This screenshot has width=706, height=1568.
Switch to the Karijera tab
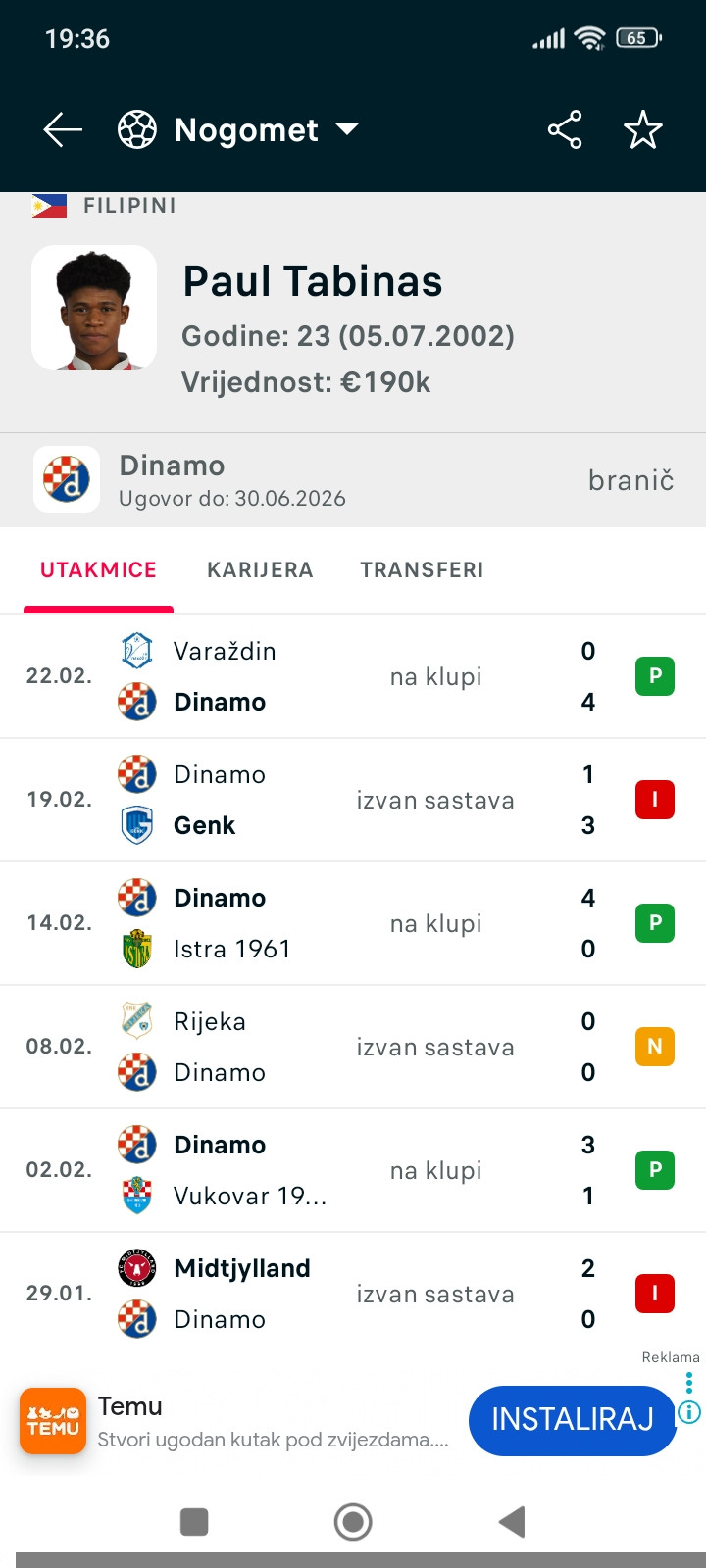(x=260, y=570)
